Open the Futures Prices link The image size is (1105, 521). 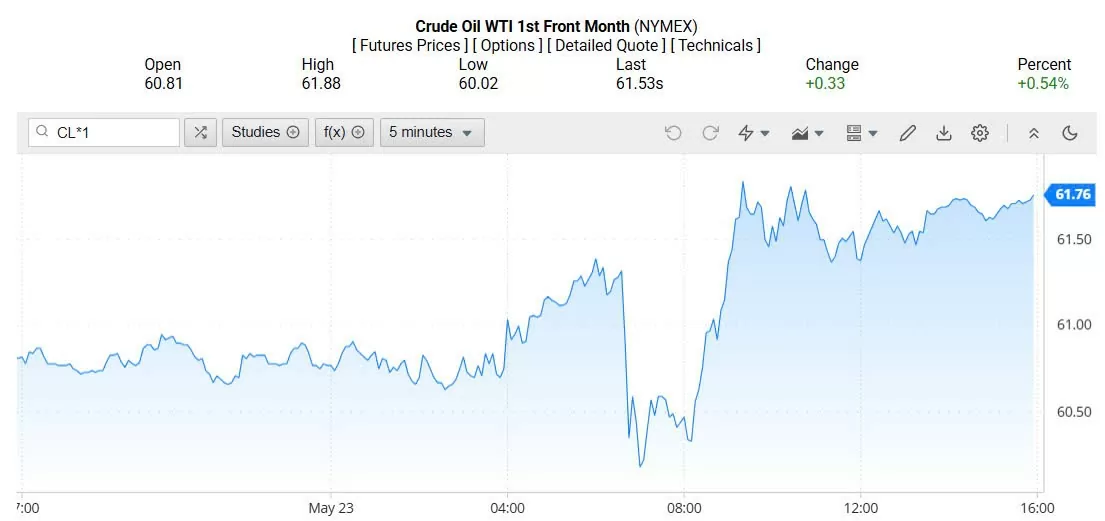pyautogui.click(x=410, y=46)
